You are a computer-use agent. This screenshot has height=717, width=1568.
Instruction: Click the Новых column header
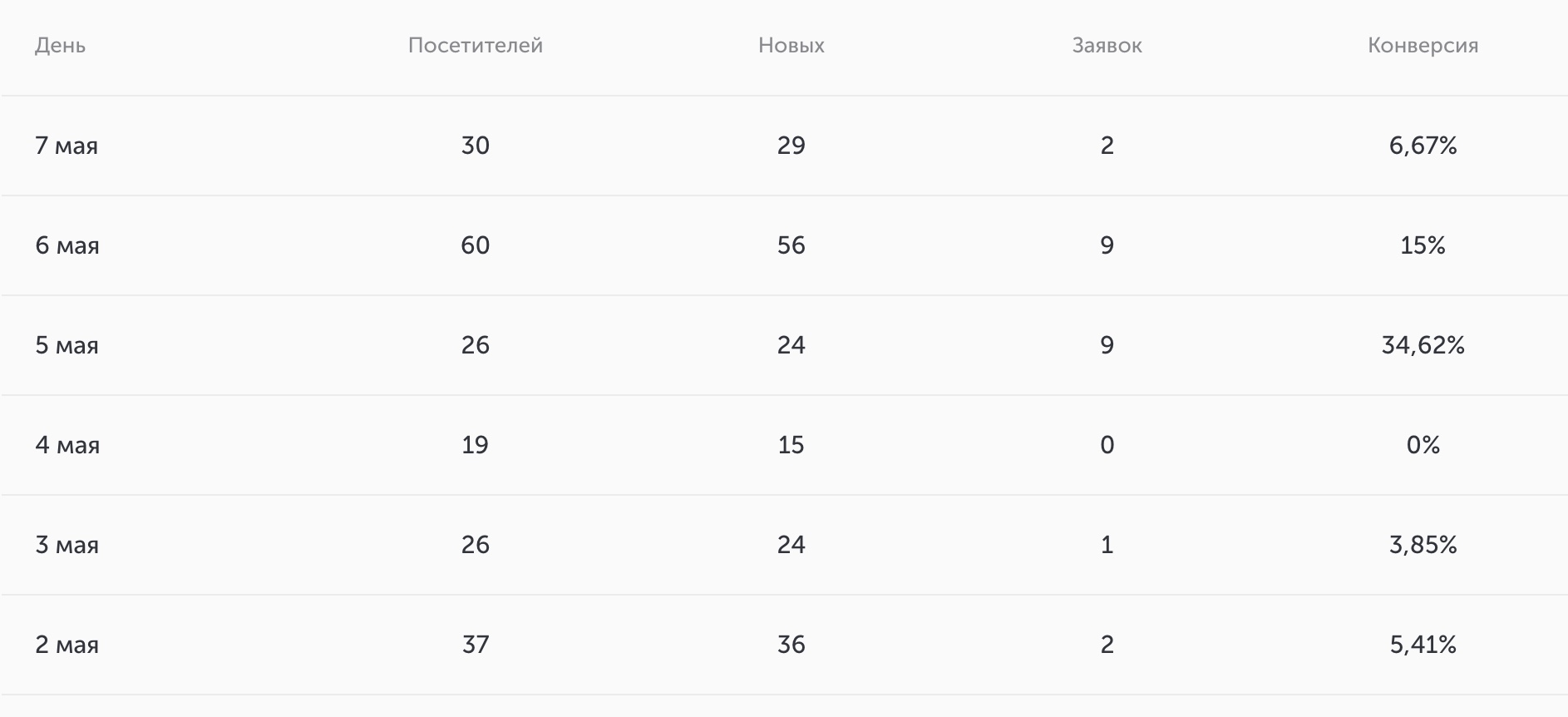coord(791,46)
